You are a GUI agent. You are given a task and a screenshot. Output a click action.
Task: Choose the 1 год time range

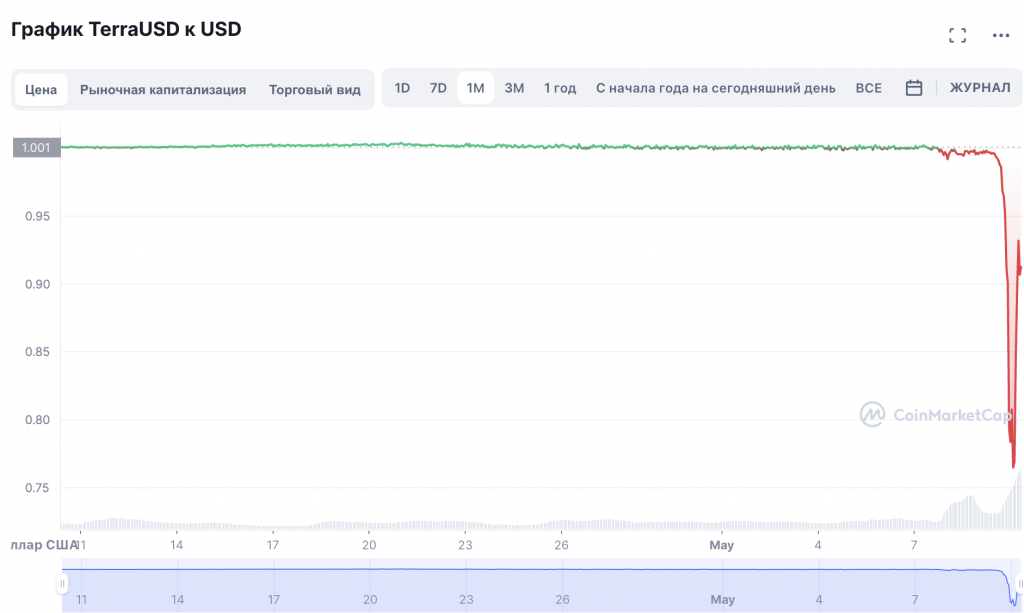coord(560,88)
